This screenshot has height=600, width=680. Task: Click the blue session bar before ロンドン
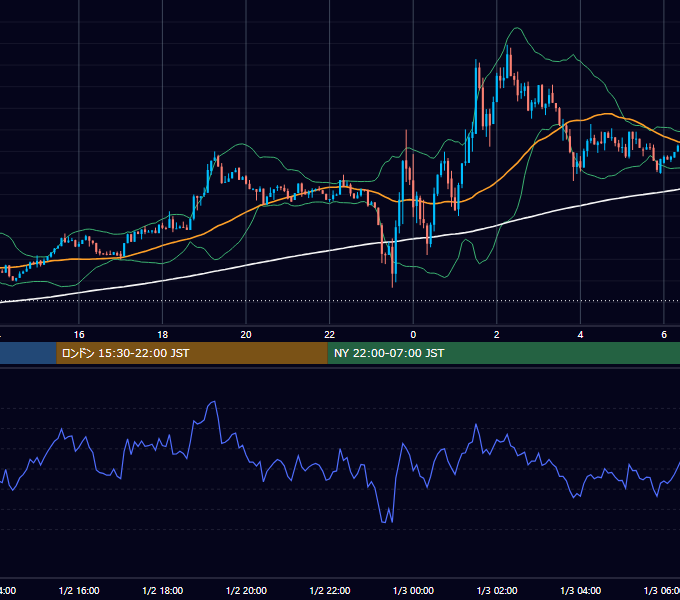tap(28, 353)
